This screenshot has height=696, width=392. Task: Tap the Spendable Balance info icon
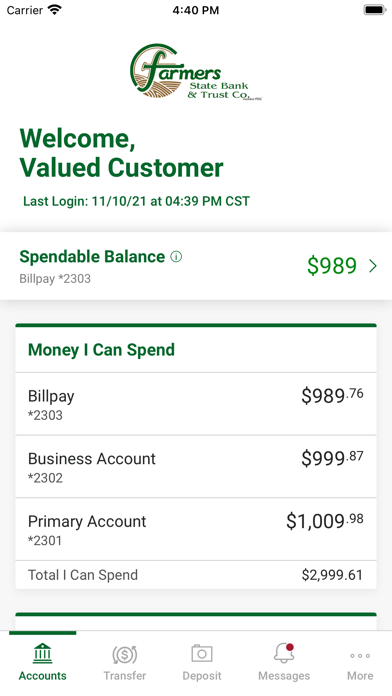(x=176, y=257)
